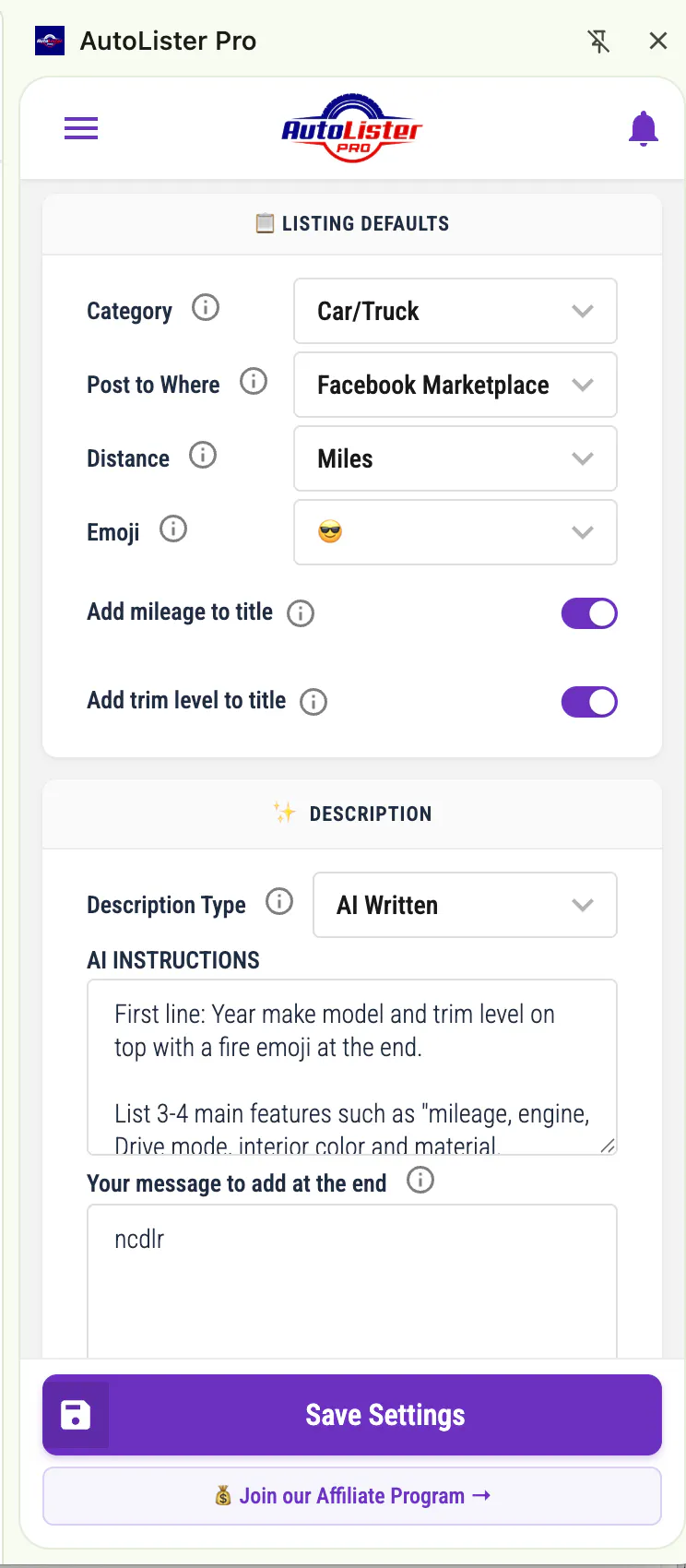Toggle Add mileage to title switch
The height and width of the screenshot is (1568, 686).
[x=589, y=613]
